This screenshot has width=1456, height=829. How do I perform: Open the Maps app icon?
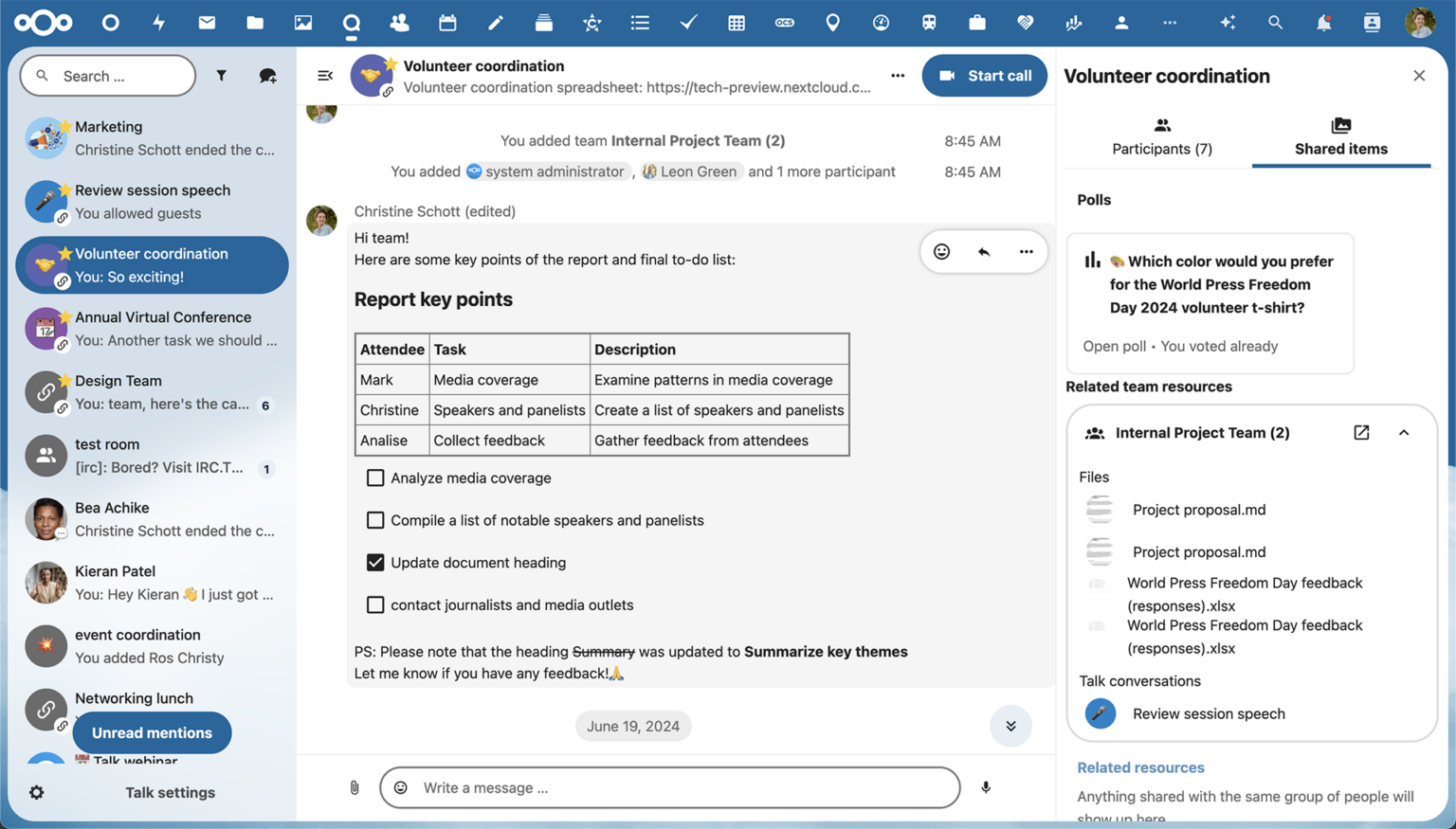click(832, 22)
